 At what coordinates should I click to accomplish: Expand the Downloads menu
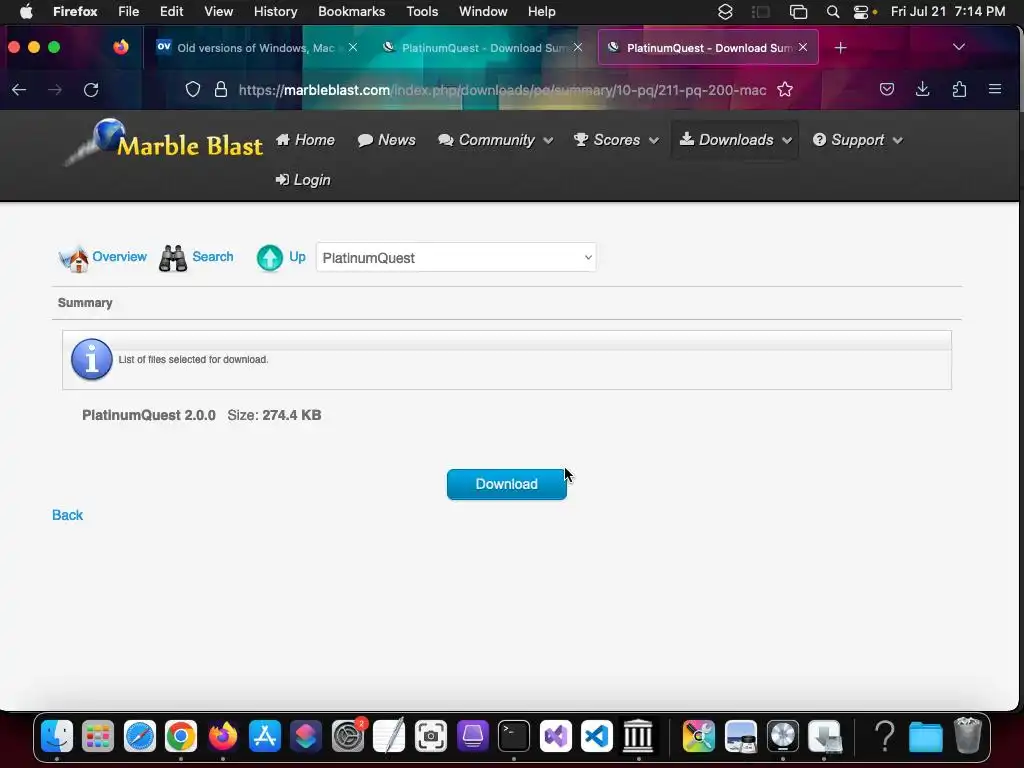pyautogui.click(x=735, y=140)
